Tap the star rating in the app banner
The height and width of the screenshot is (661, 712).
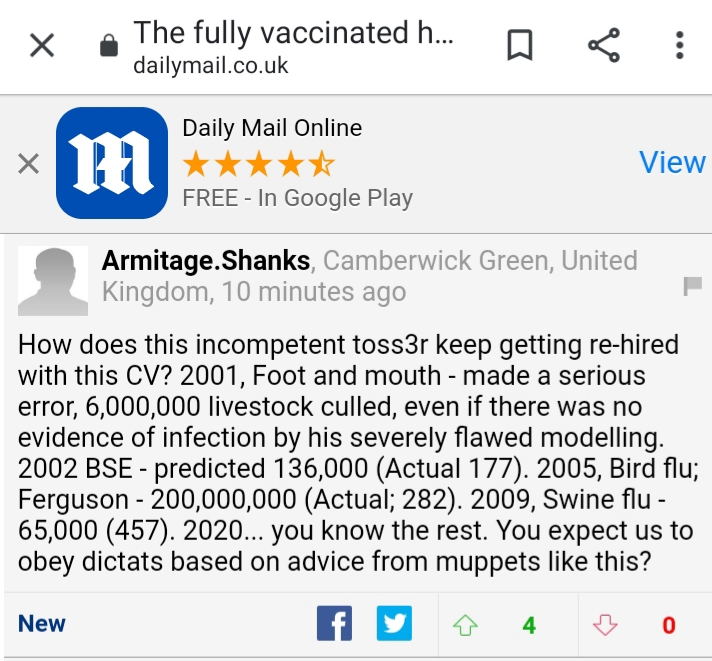point(258,163)
